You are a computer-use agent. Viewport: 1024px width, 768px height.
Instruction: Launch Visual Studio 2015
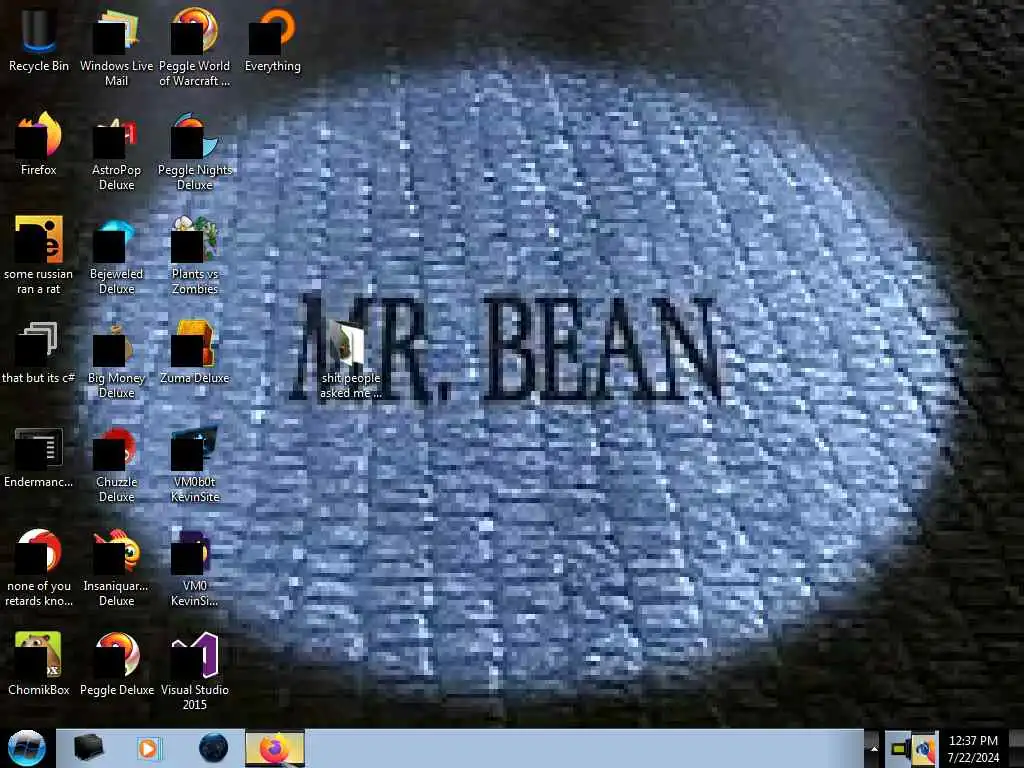tap(195, 669)
